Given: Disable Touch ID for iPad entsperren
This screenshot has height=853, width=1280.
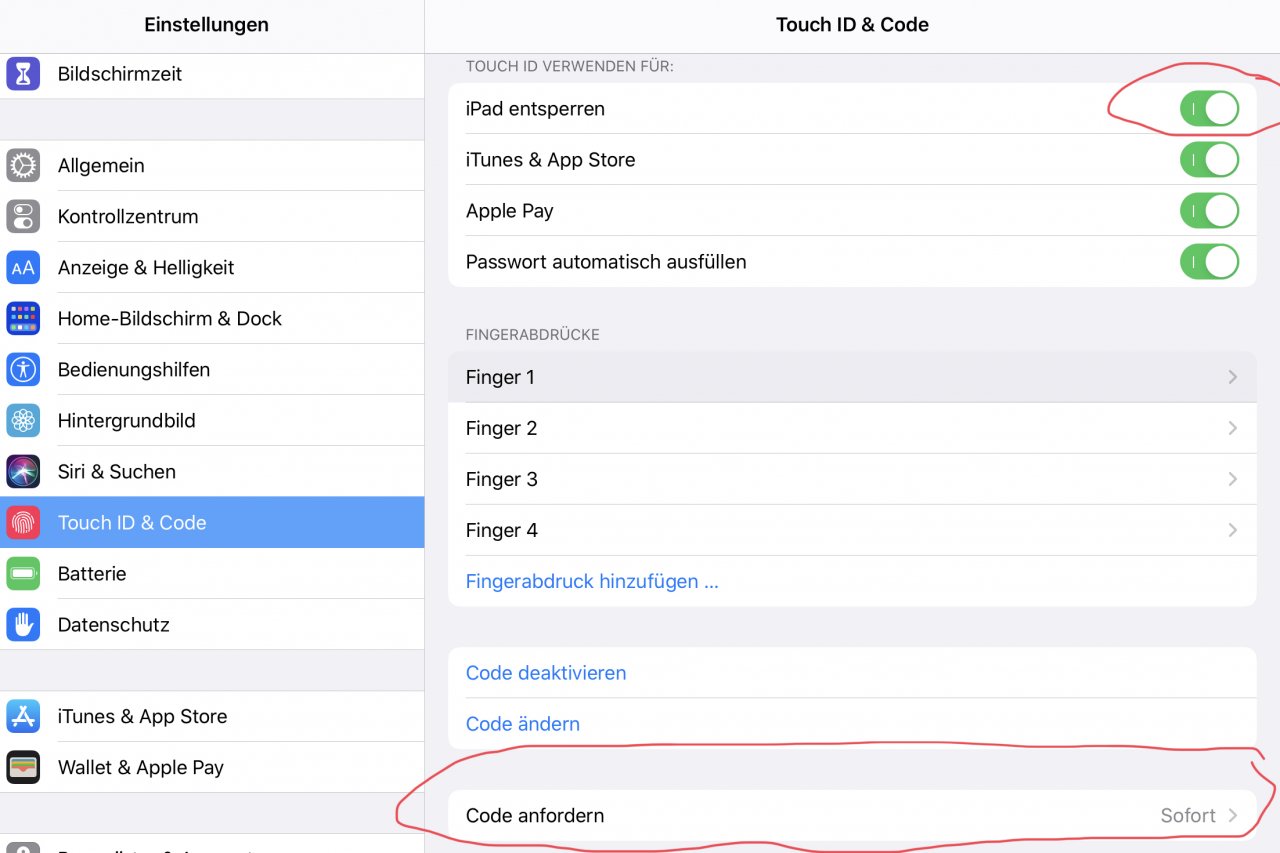Looking at the screenshot, I should [1209, 108].
